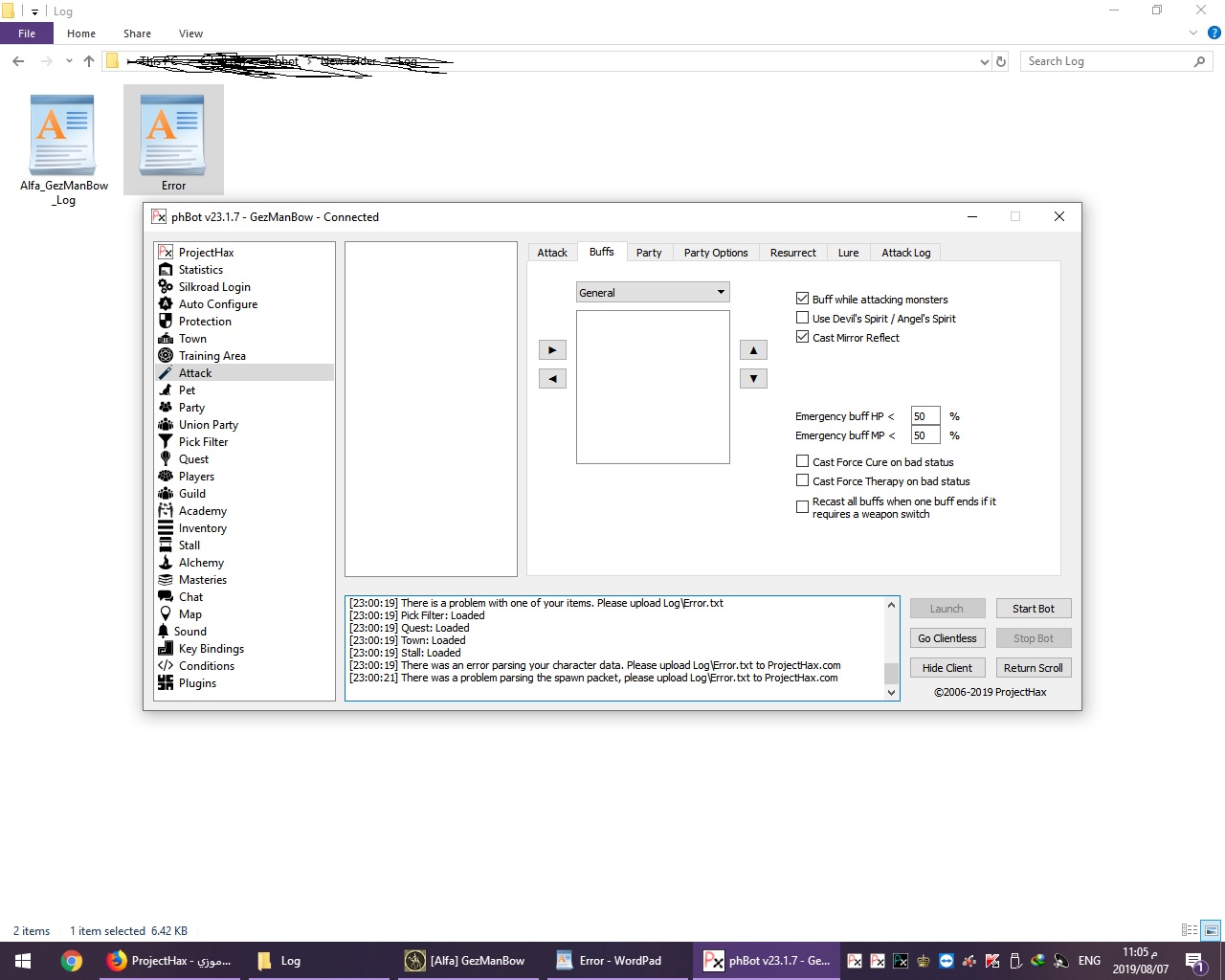1225x980 pixels.
Task: Click the Go Clientless button
Action: [x=947, y=638]
